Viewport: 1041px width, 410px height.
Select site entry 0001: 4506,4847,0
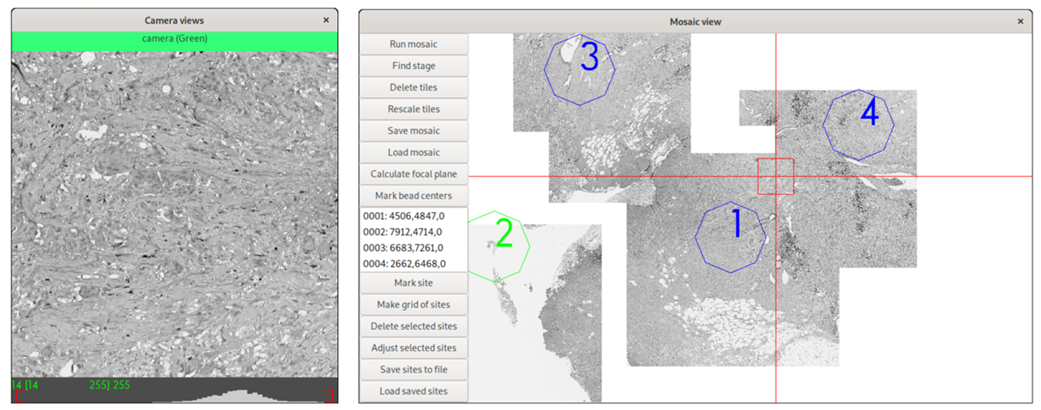[414, 216]
